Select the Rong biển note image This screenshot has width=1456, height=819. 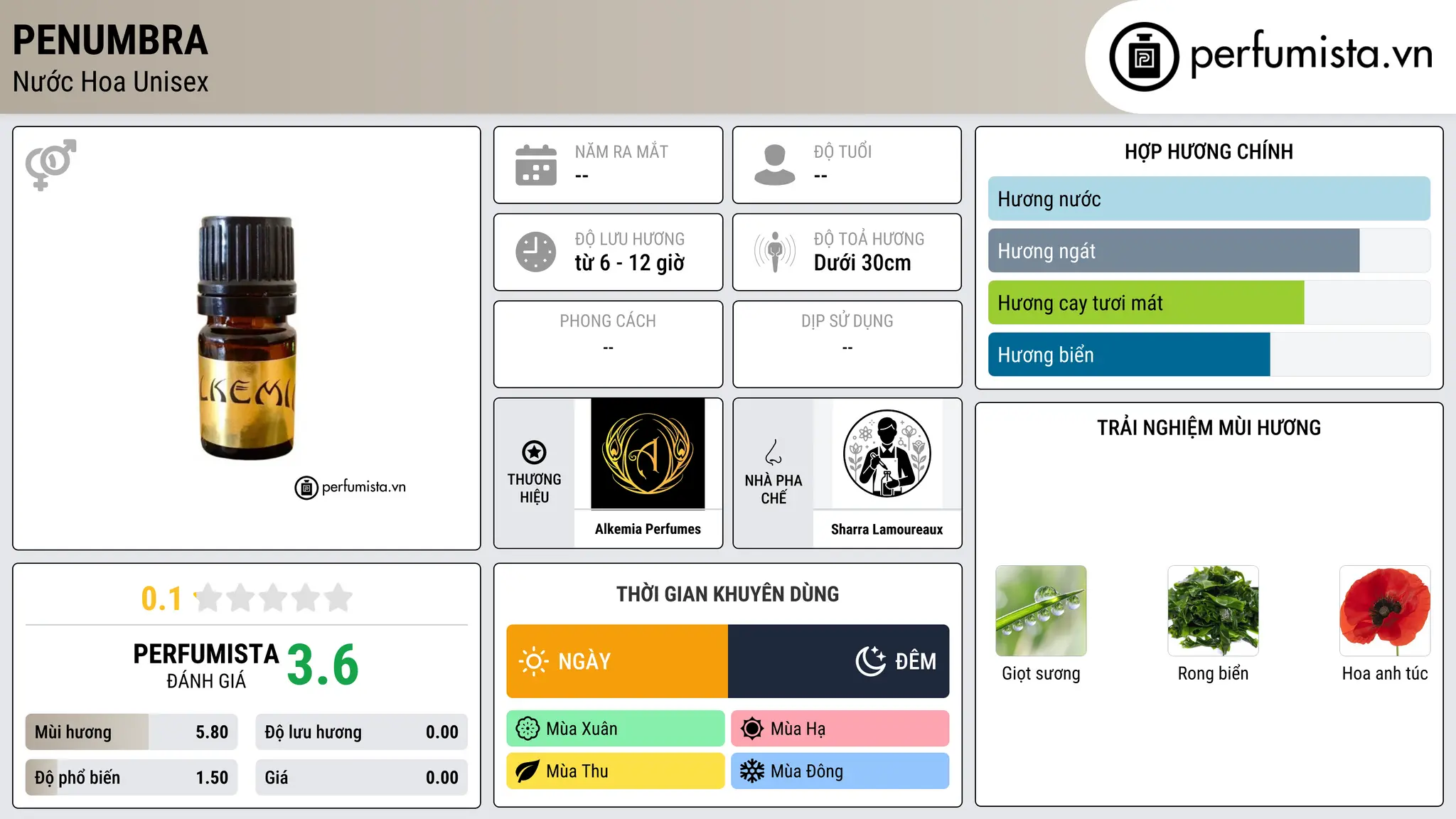click(1213, 611)
